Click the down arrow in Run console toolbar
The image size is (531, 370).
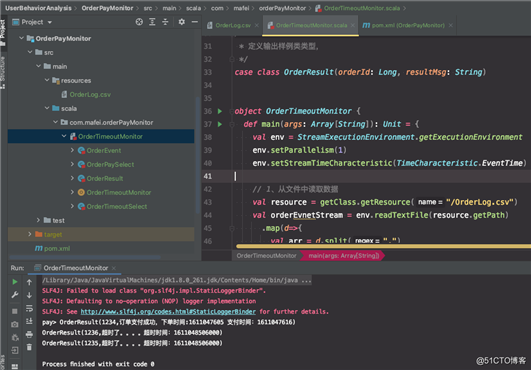tap(29, 295)
